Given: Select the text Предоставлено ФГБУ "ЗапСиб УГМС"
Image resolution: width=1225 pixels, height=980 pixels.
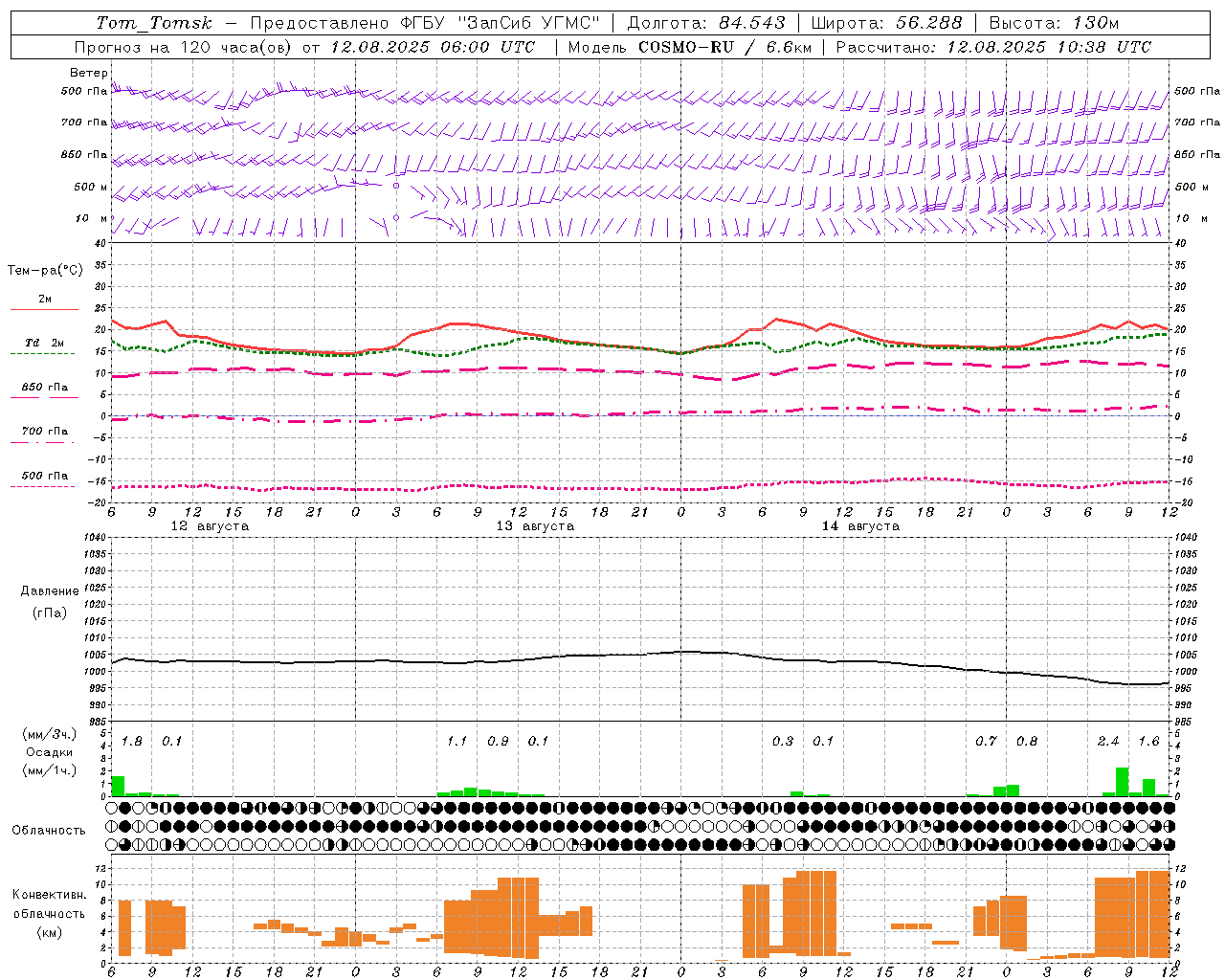Looking at the screenshot, I should [x=425, y=23].
